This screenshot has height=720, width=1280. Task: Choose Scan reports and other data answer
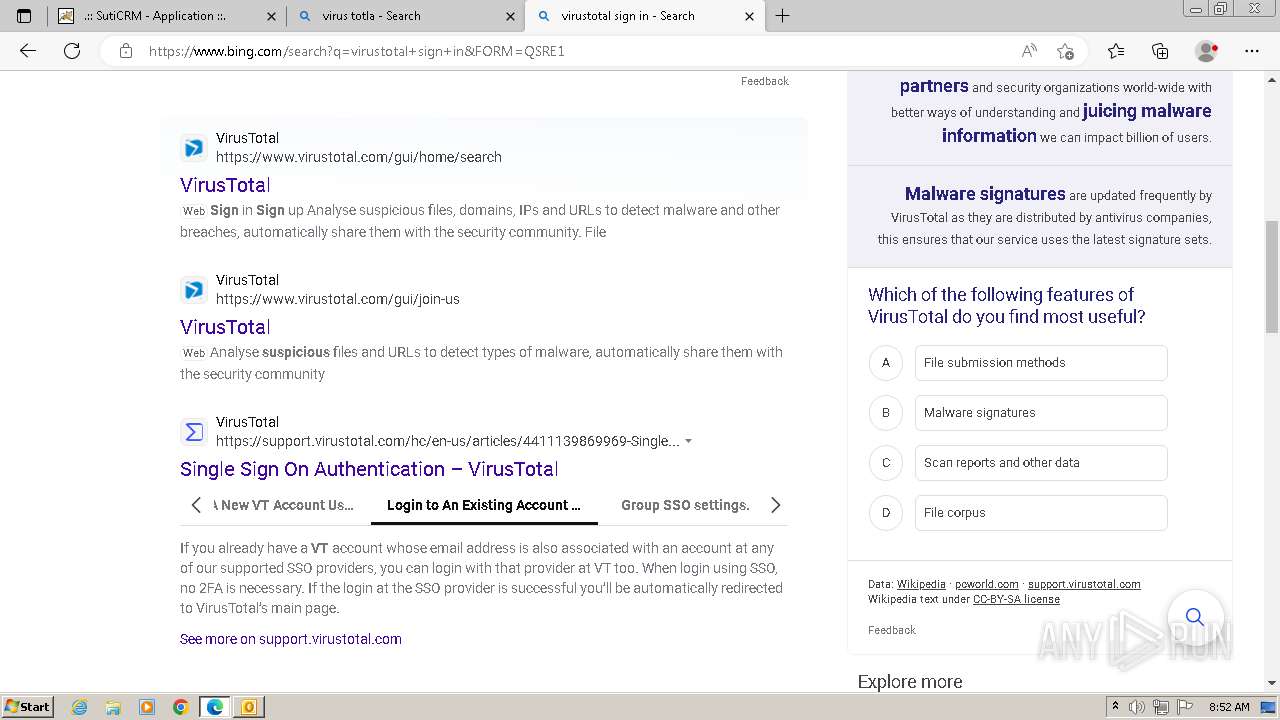point(1041,463)
